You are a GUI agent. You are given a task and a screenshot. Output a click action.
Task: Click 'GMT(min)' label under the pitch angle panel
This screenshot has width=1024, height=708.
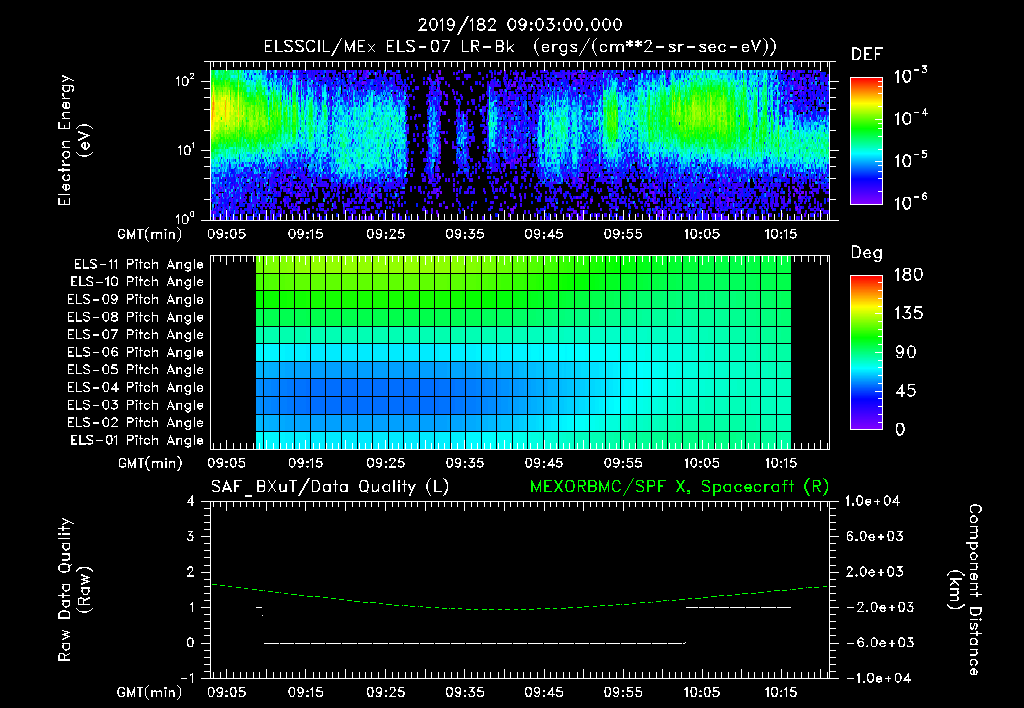point(150,464)
